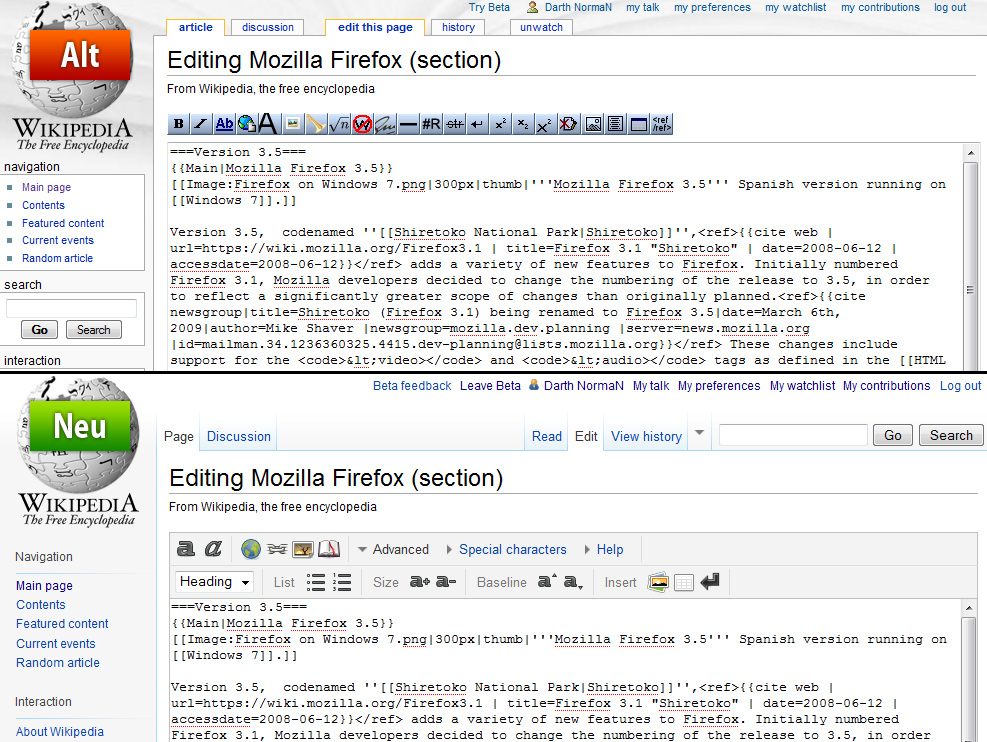Click the Try Beta link
This screenshot has height=742, width=987.
489,8
